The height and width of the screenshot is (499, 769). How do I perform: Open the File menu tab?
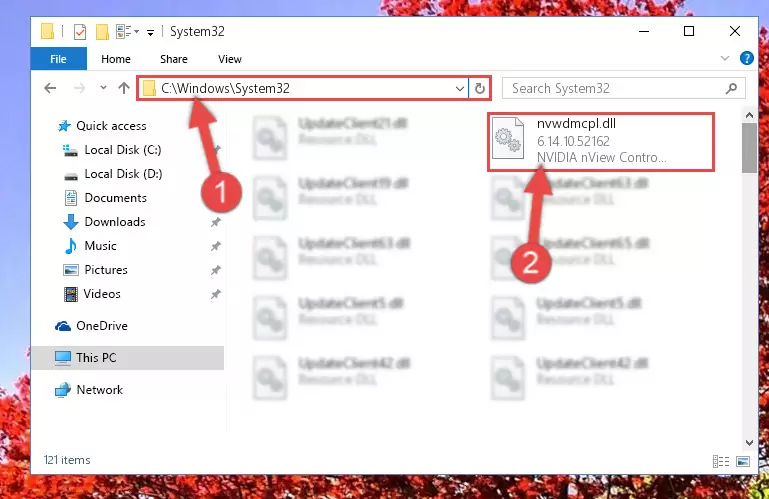58,59
